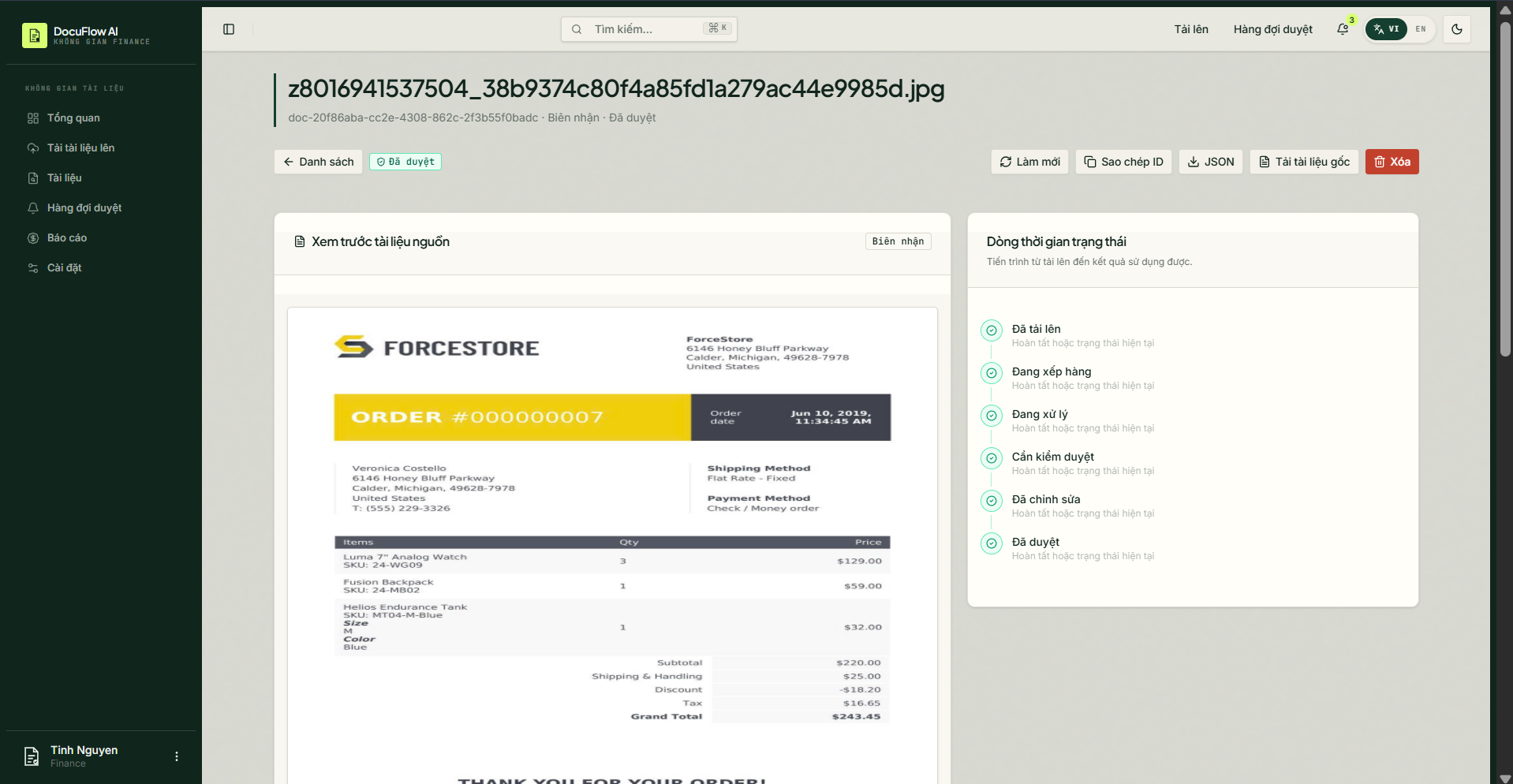Image resolution: width=1513 pixels, height=784 pixels.
Task: Click Xem trước tài liệu nguồn heading
Action: [380, 241]
